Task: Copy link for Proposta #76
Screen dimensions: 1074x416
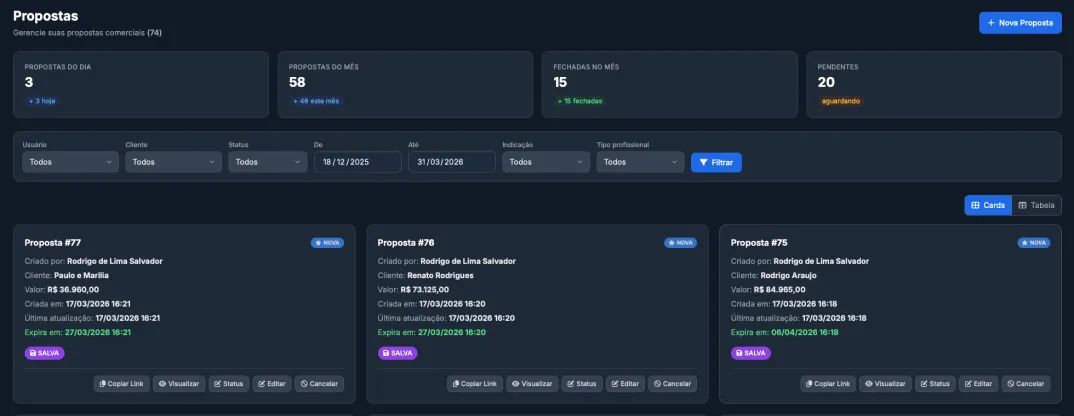Action: pos(475,384)
